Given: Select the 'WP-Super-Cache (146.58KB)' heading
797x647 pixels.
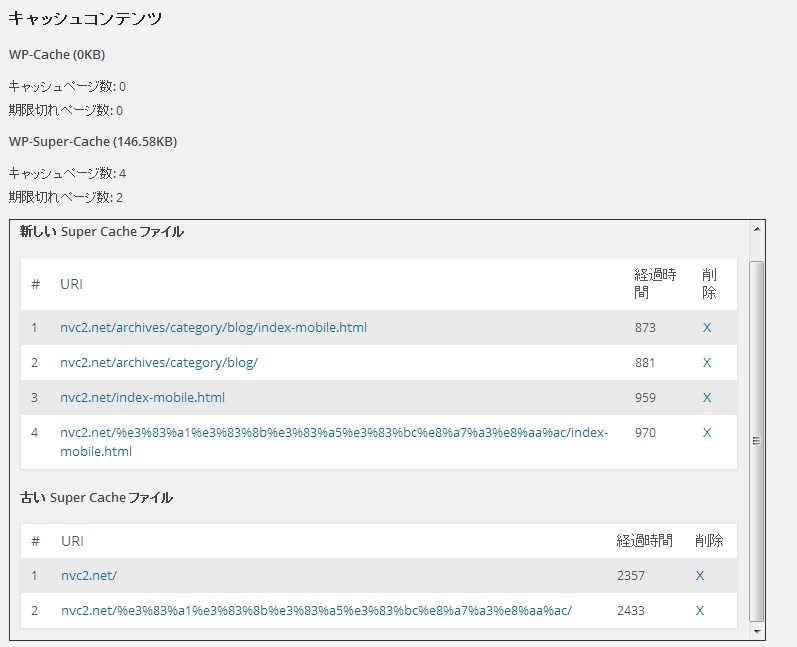Looking at the screenshot, I should [93, 141].
